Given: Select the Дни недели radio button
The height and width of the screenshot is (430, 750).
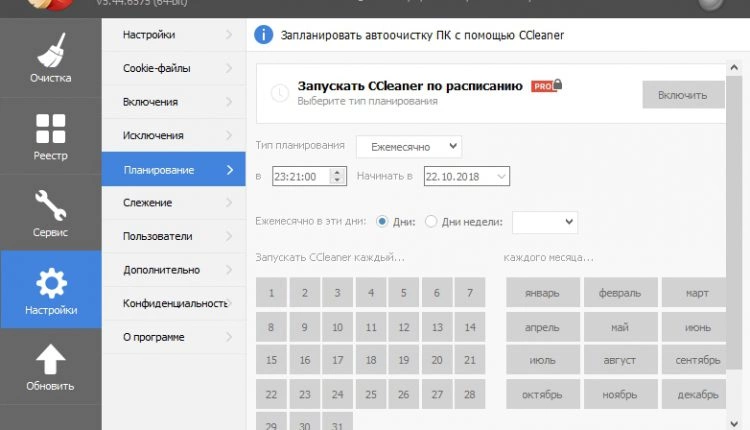Looking at the screenshot, I should coord(432,222).
